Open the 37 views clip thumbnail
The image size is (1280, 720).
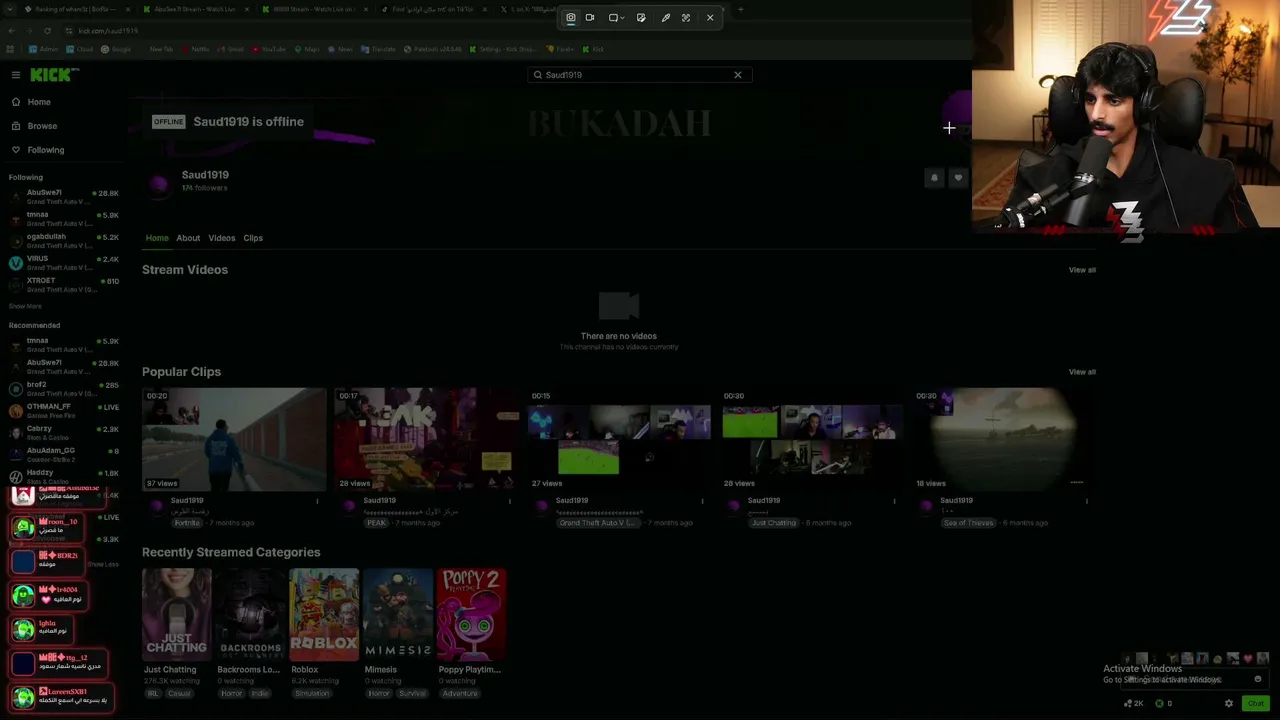234,440
